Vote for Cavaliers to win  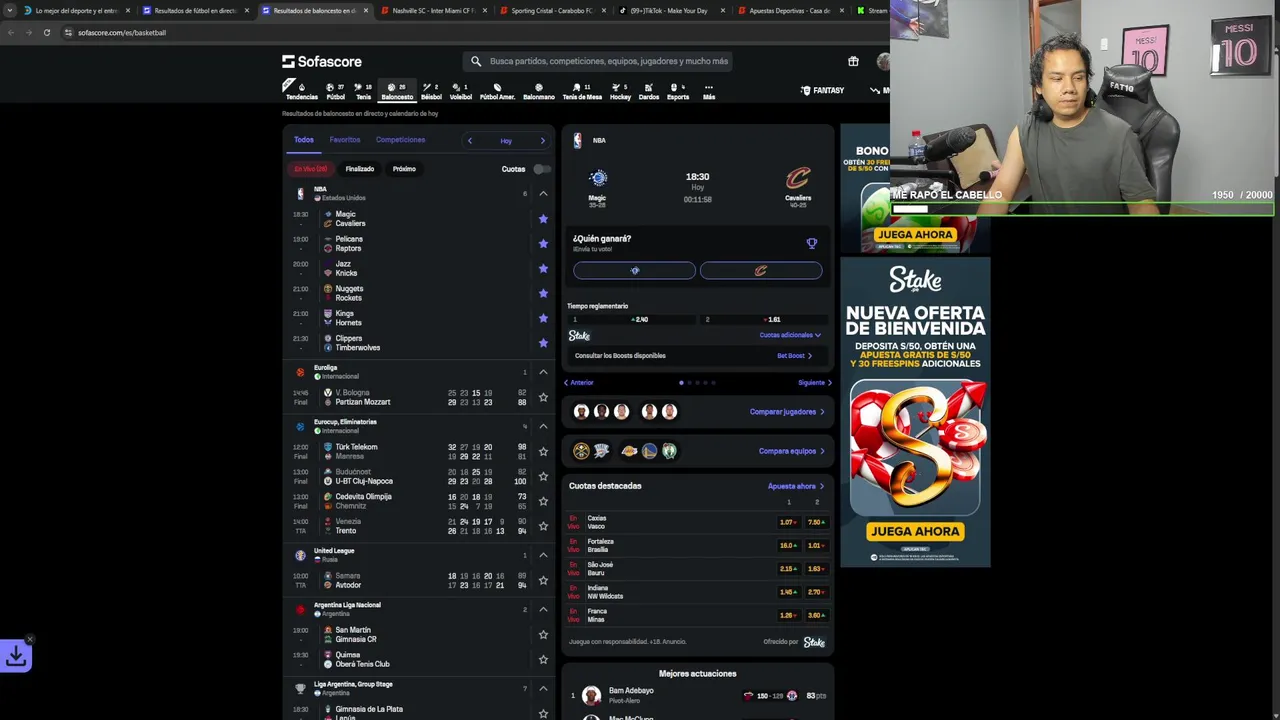761,270
